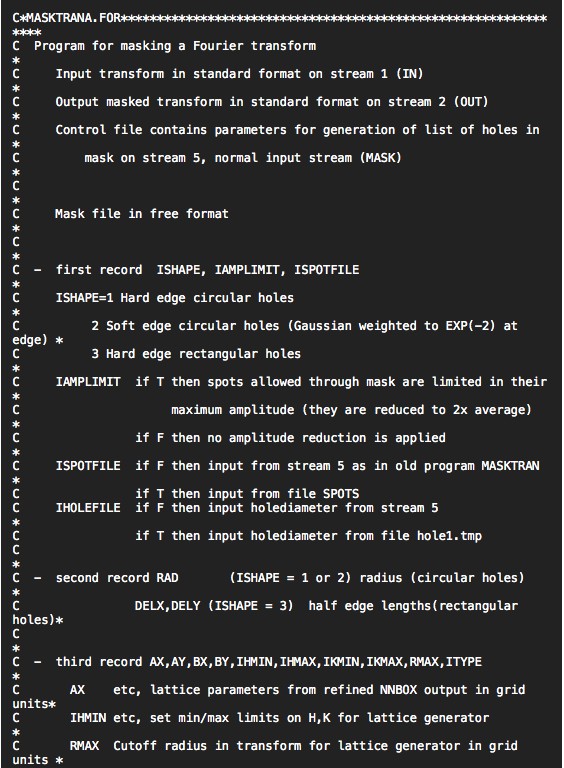This screenshot has width=564, height=768.
Task: Click on 'ISHAPE=1 Hard edge circular holes'
Action: click(x=174, y=298)
